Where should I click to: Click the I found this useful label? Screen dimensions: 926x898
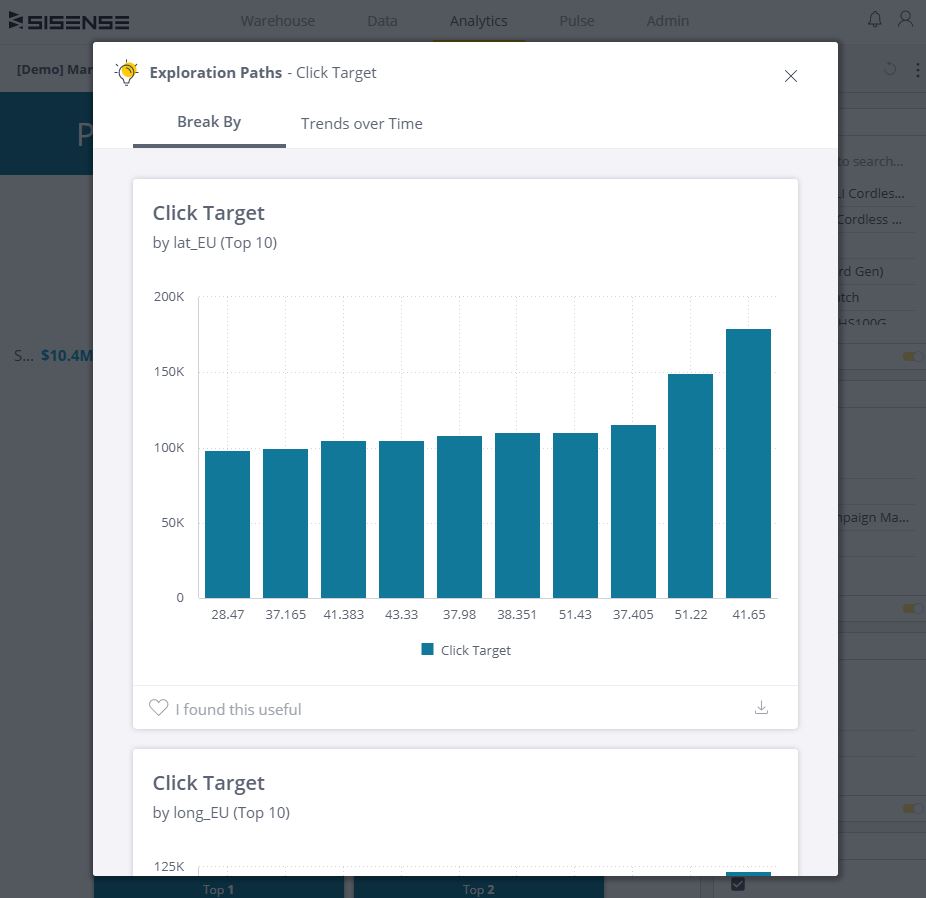coord(238,709)
